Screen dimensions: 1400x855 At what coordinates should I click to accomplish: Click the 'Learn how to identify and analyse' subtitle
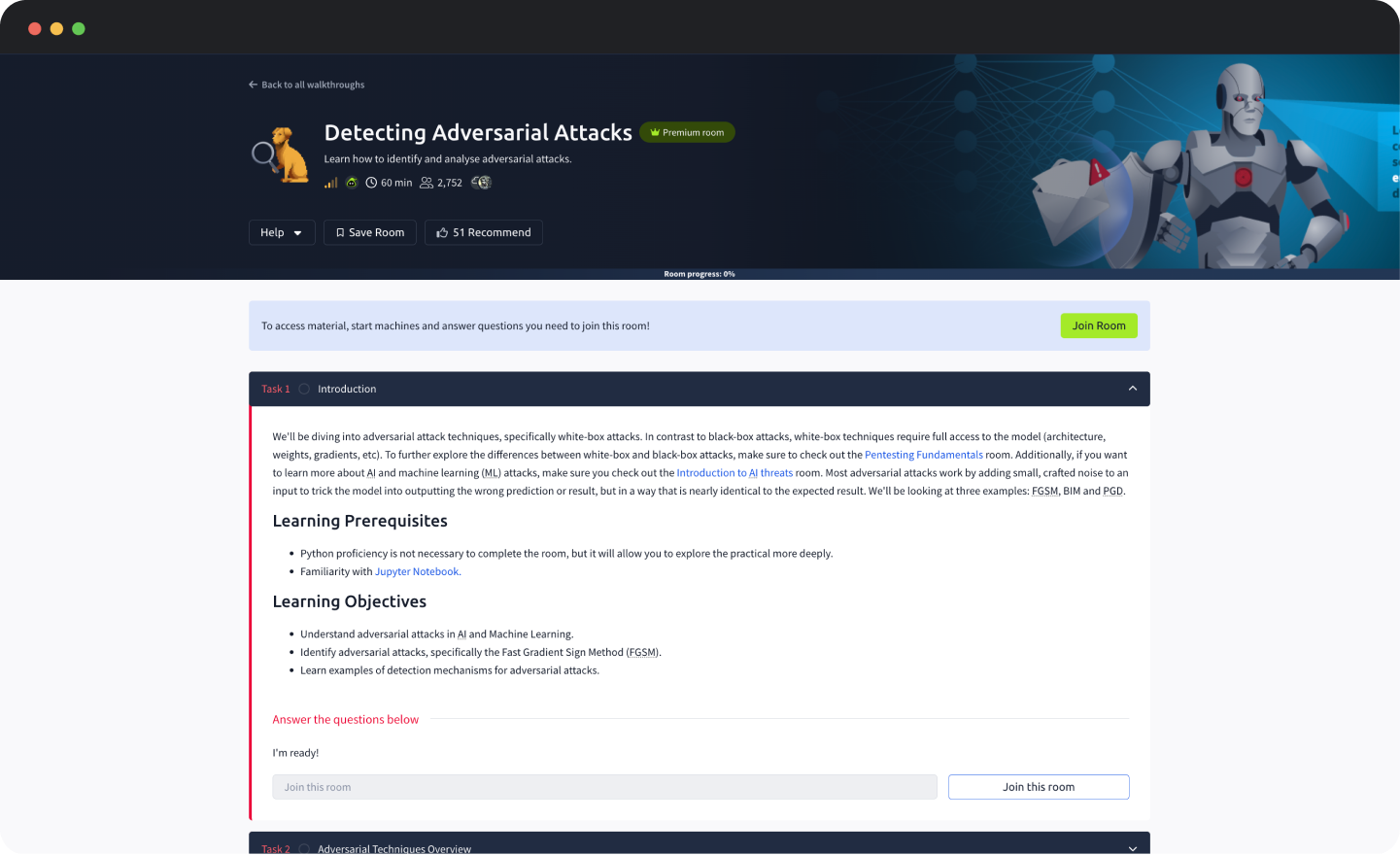(x=448, y=159)
